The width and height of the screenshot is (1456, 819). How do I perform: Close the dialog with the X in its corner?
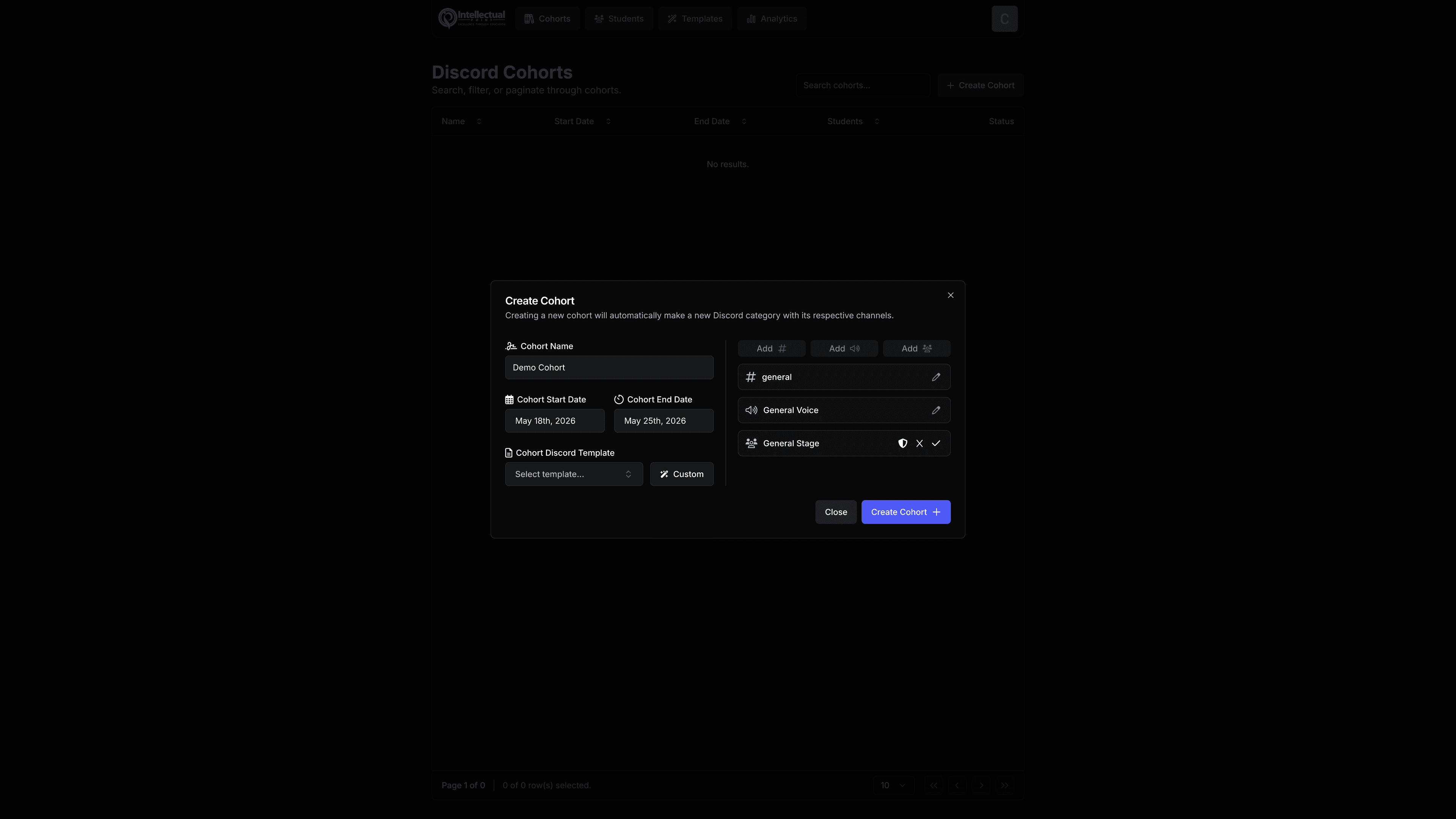click(951, 295)
